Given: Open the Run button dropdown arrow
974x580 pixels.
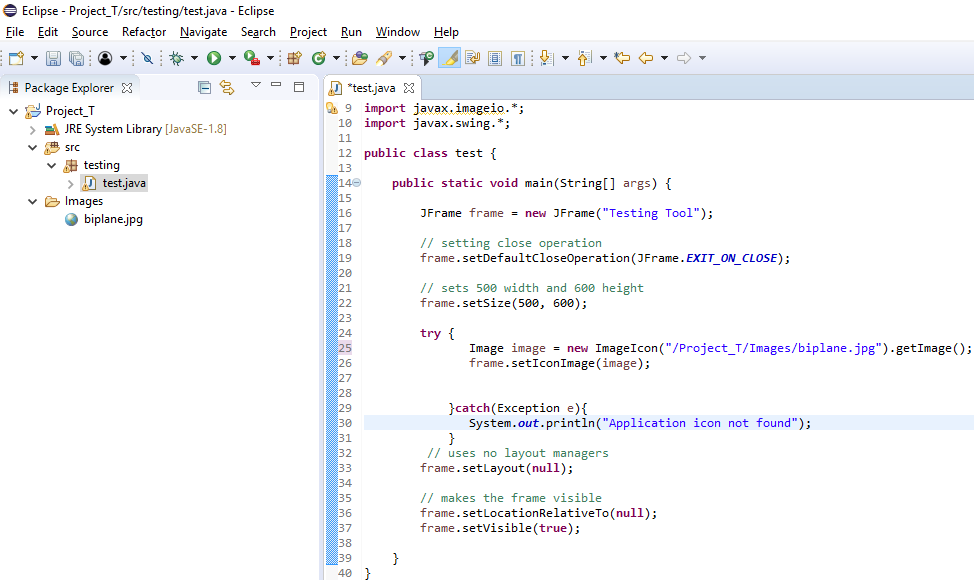Looking at the screenshot, I should coord(232,59).
